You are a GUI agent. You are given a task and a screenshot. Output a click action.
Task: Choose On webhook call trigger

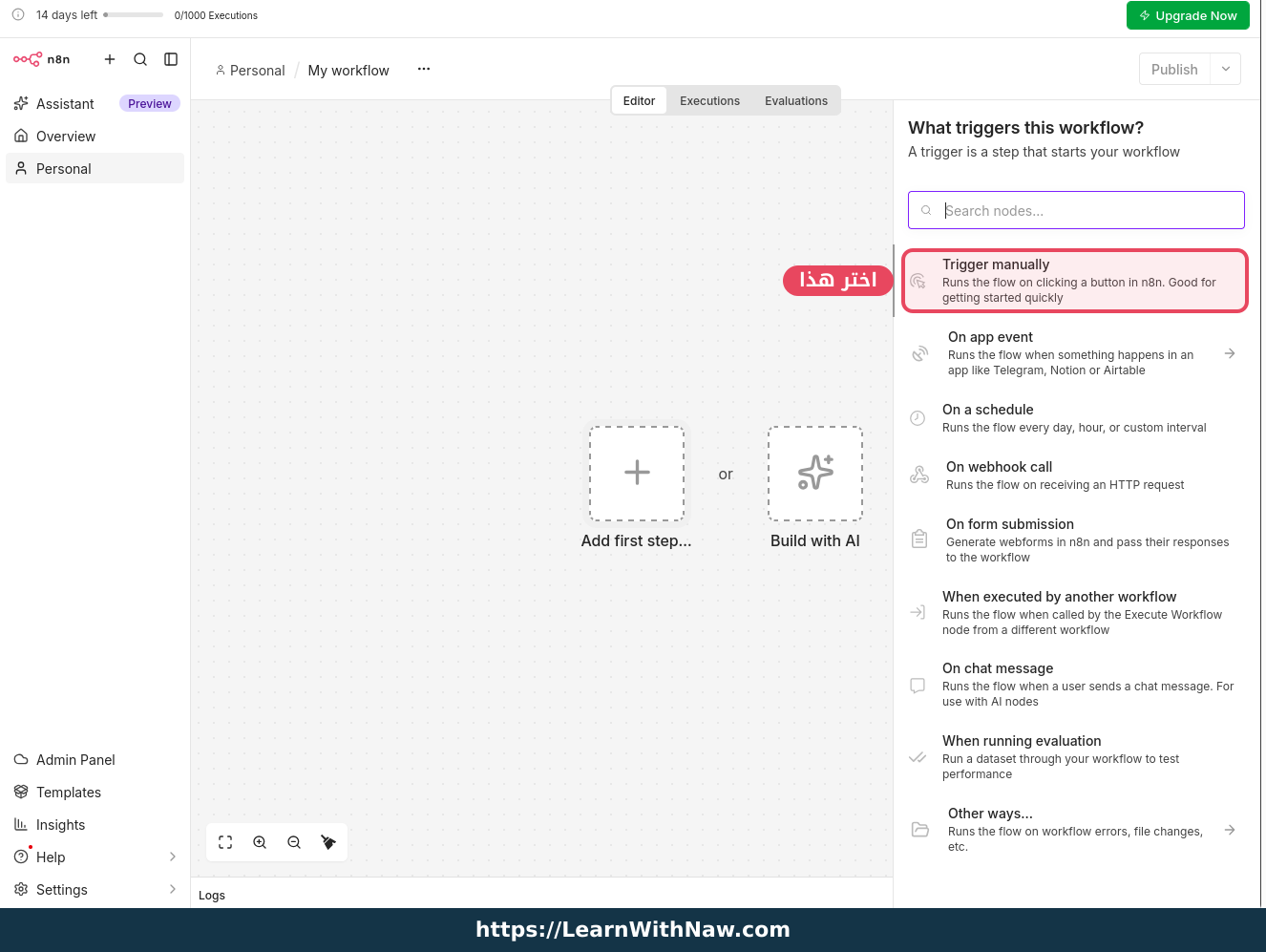pos(1075,476)
